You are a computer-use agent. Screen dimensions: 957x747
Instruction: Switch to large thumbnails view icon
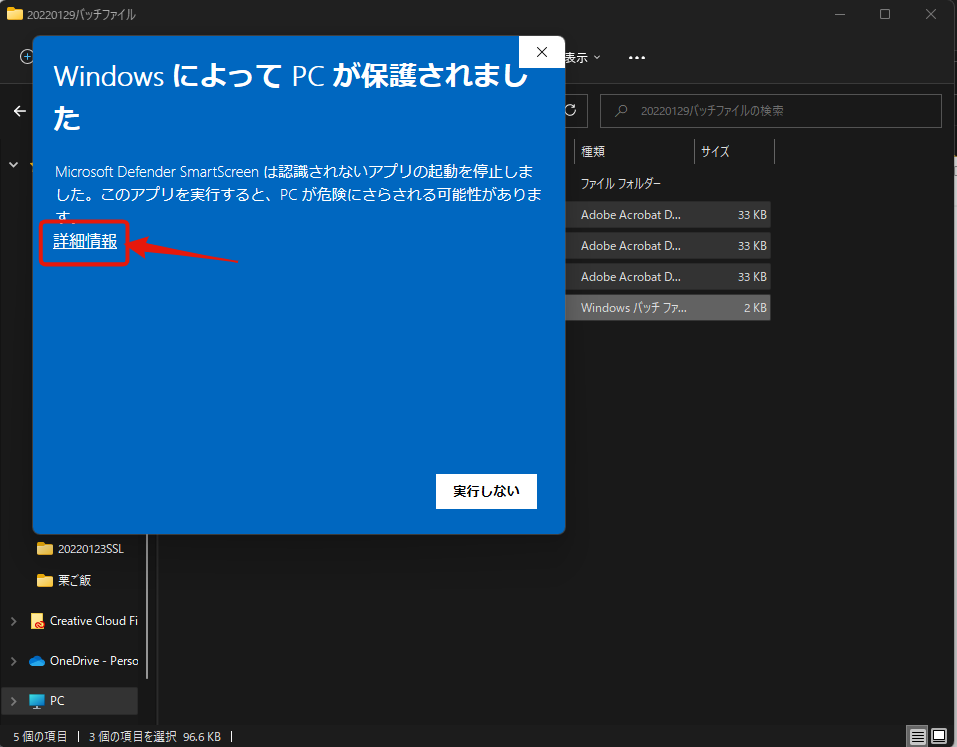pos(940,736)
